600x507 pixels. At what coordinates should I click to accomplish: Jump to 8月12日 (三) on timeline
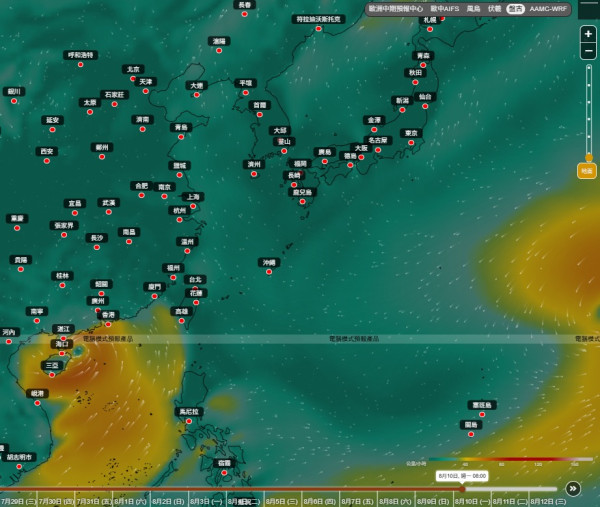[x=548, y=501]
